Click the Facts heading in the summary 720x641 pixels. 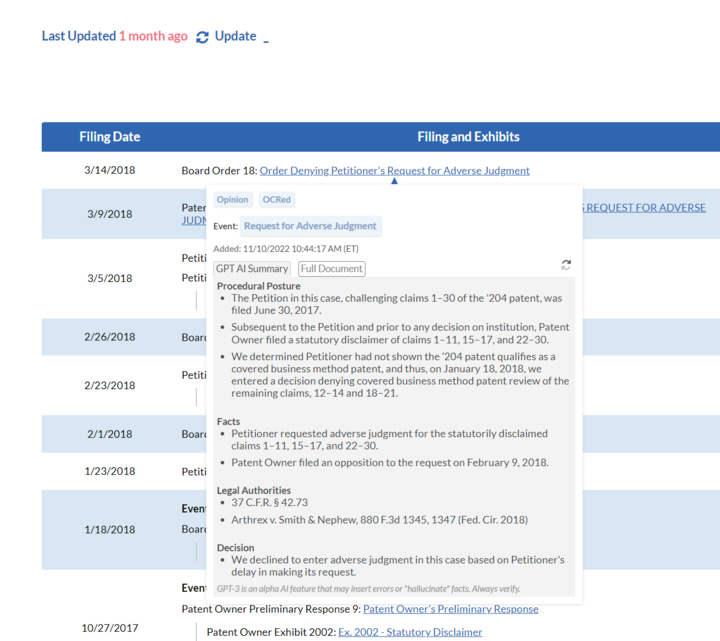point(228,421)
